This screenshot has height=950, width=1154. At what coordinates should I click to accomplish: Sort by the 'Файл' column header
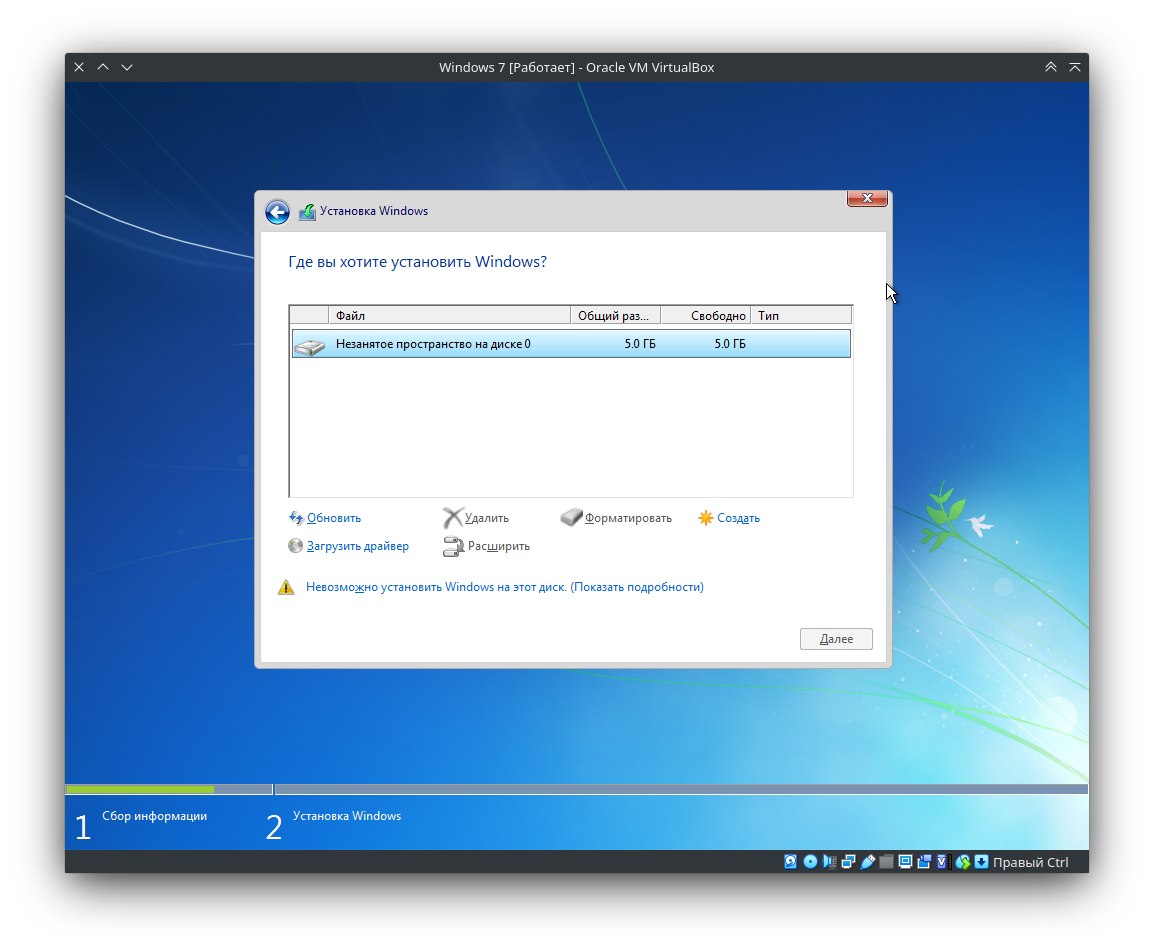click(449, 316)
